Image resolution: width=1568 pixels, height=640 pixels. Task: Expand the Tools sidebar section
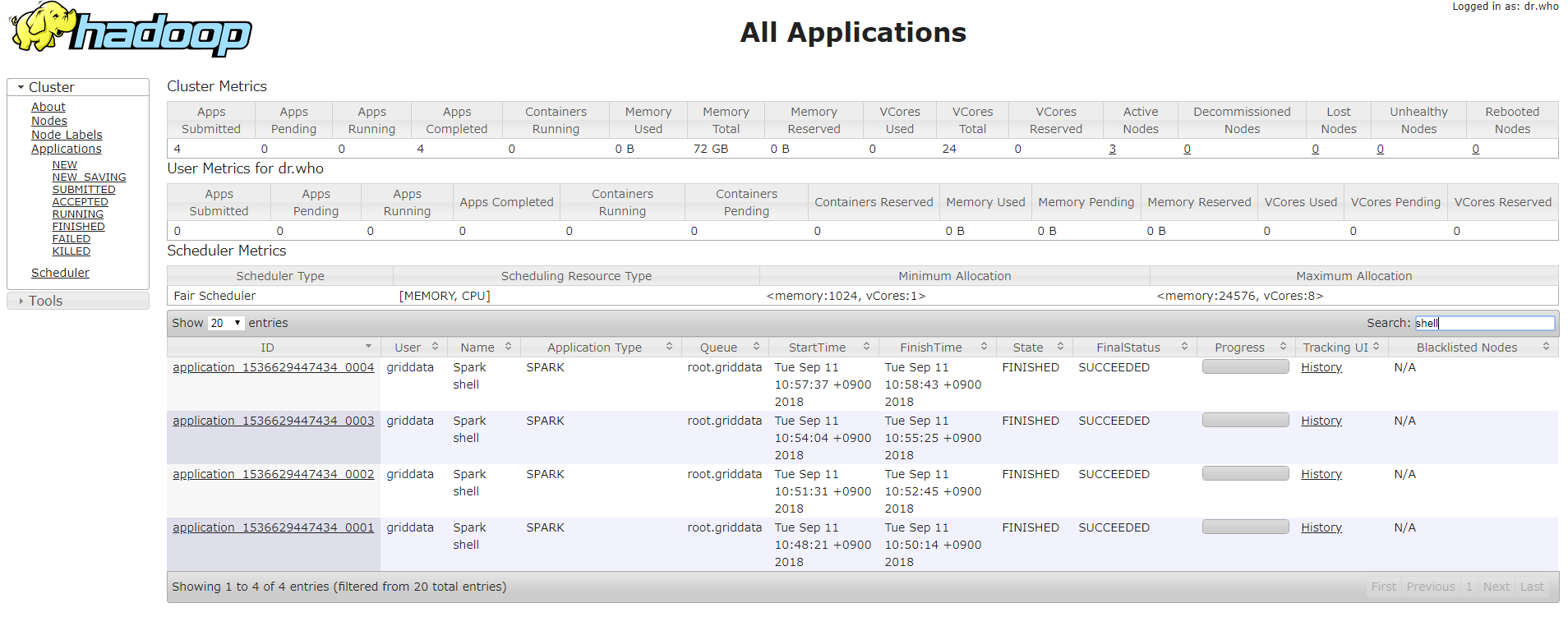point(78,301)
